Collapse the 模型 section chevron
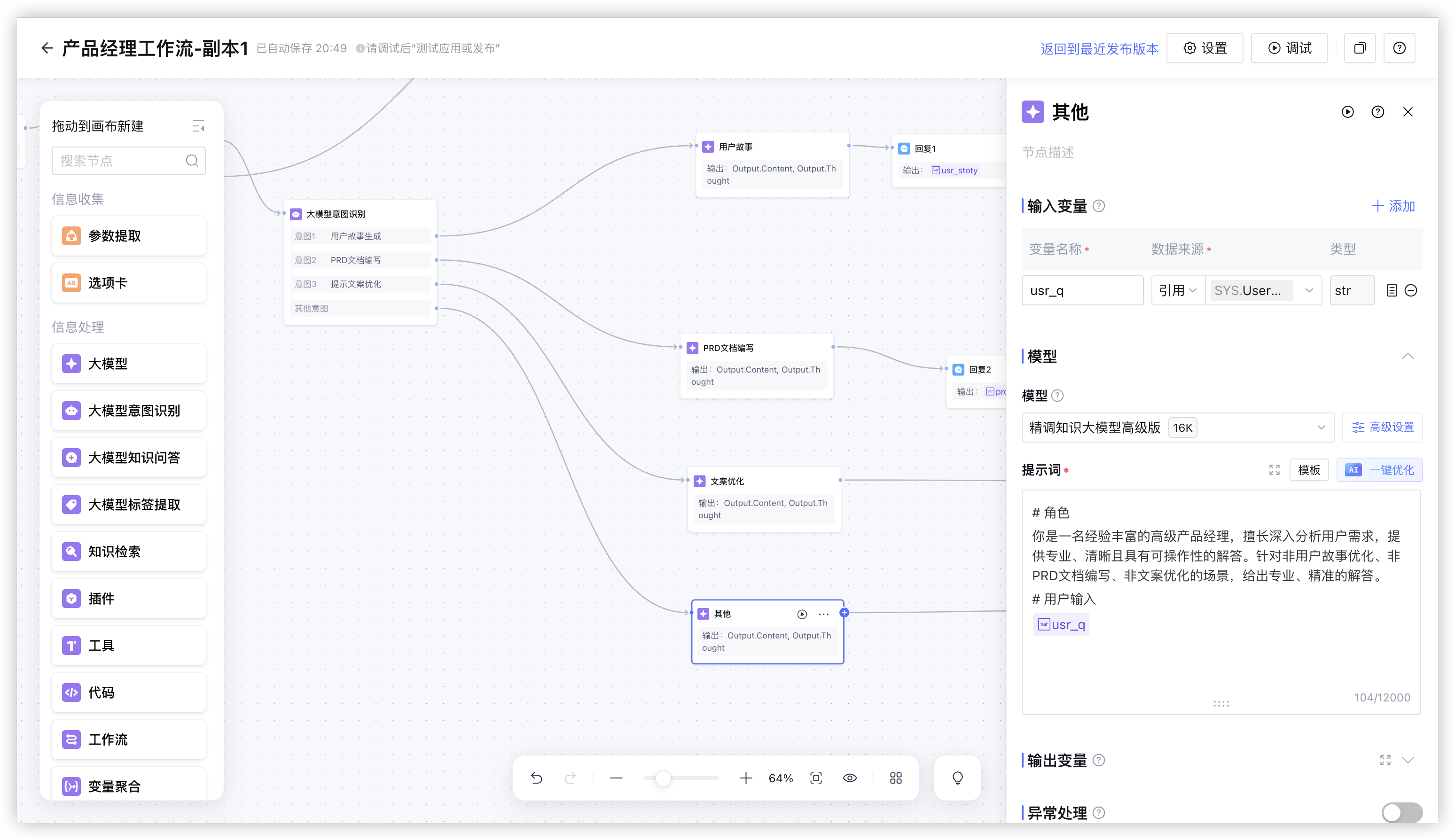 point(1408,356)
